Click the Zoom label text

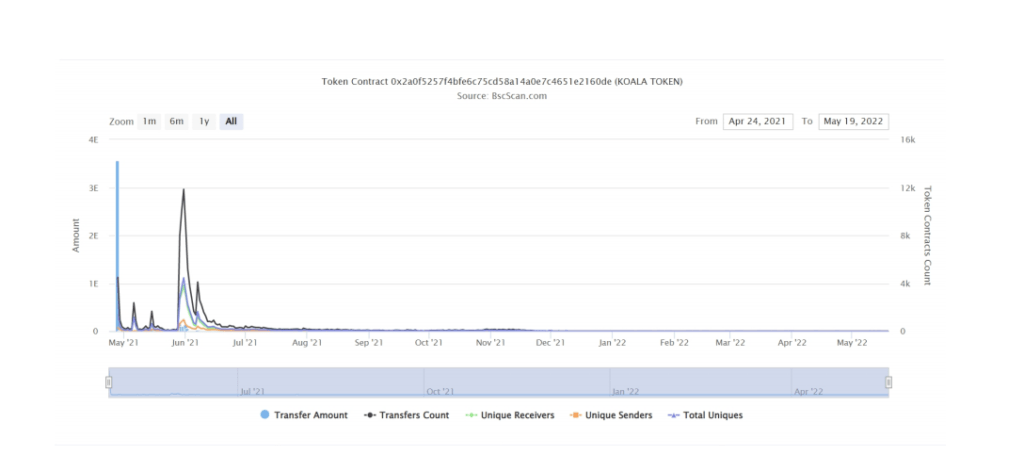(121, 122)
